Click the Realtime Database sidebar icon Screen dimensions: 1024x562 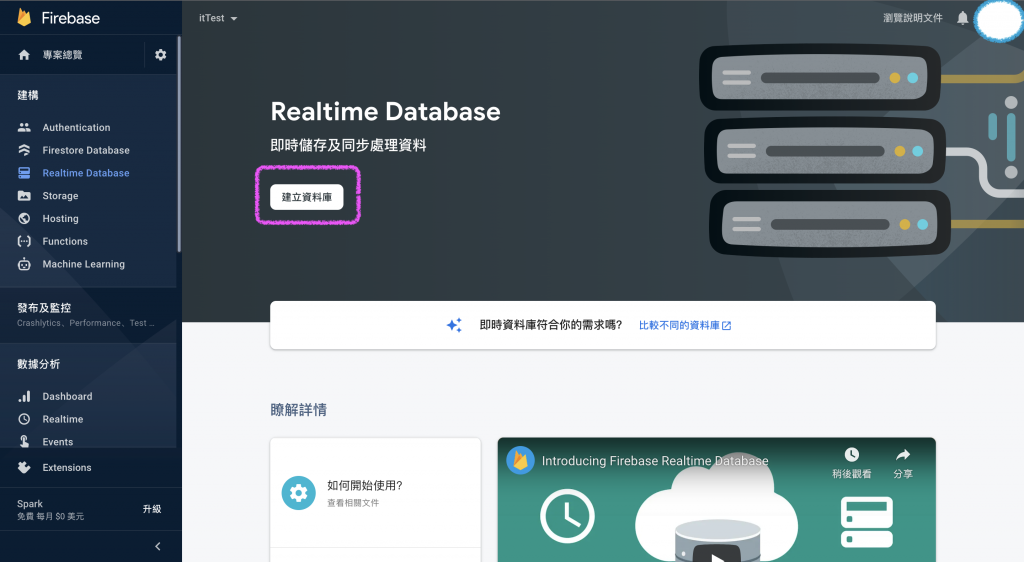click(24, 173)
